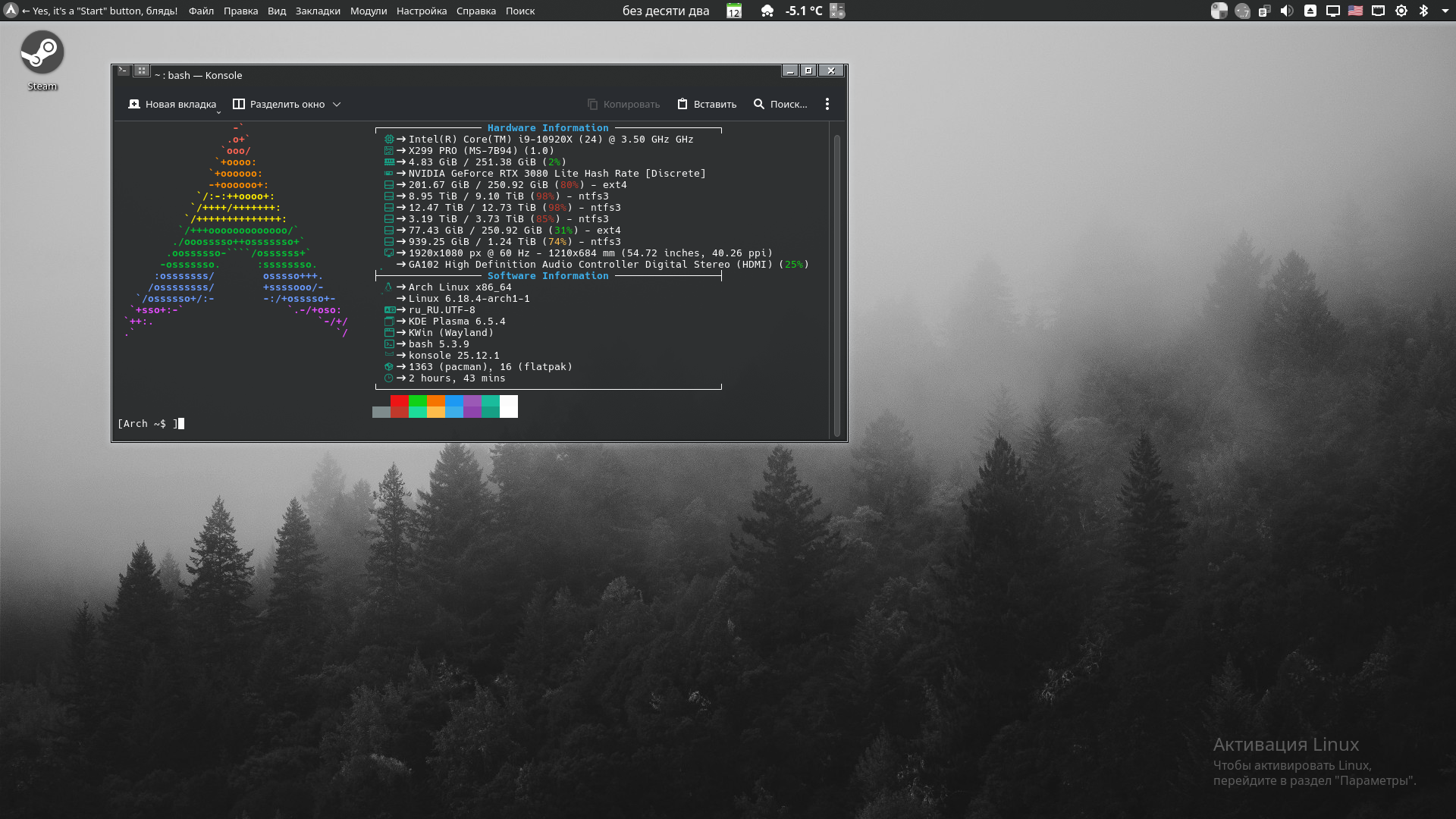The height and width of the screenshot is (819, 1456).
Task: Click the on-all-desktops pin titlebar icon
Action: coord(141,71)
